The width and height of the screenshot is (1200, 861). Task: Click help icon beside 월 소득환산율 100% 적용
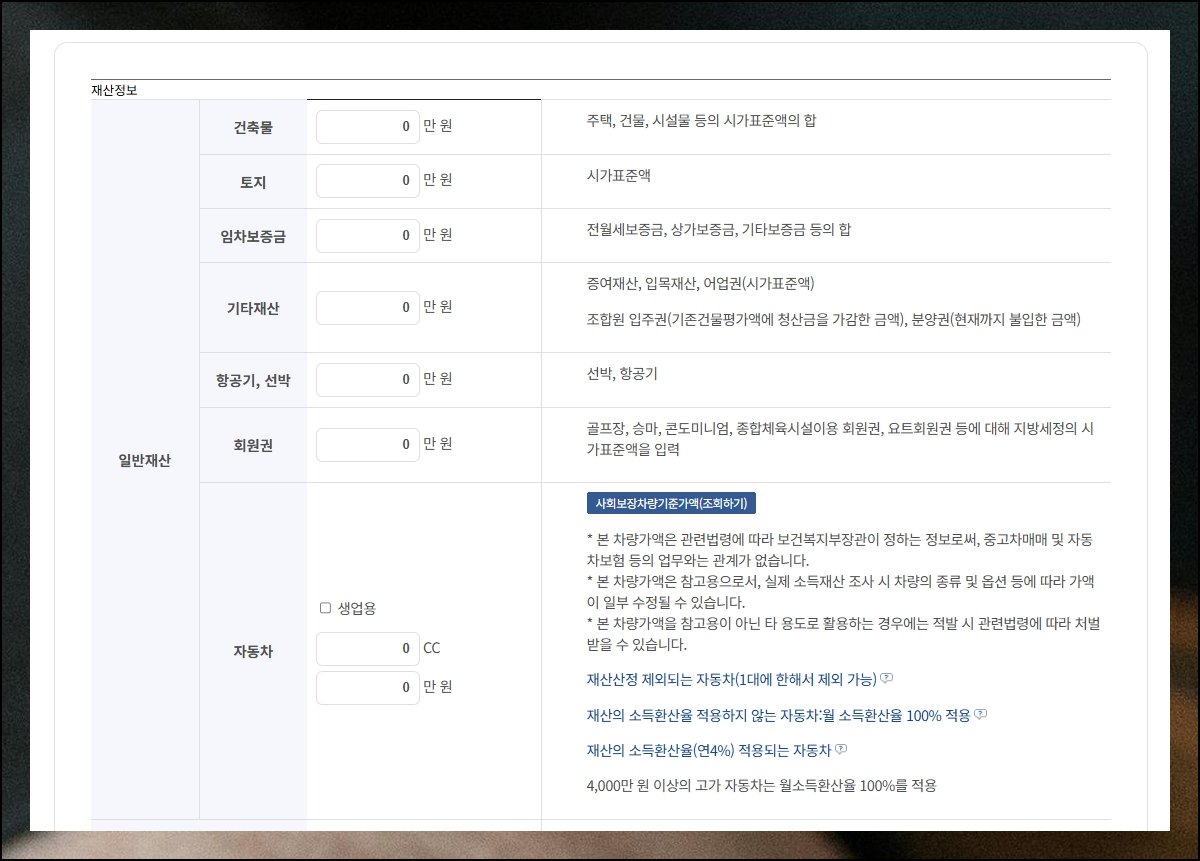(x=981, y=714)
